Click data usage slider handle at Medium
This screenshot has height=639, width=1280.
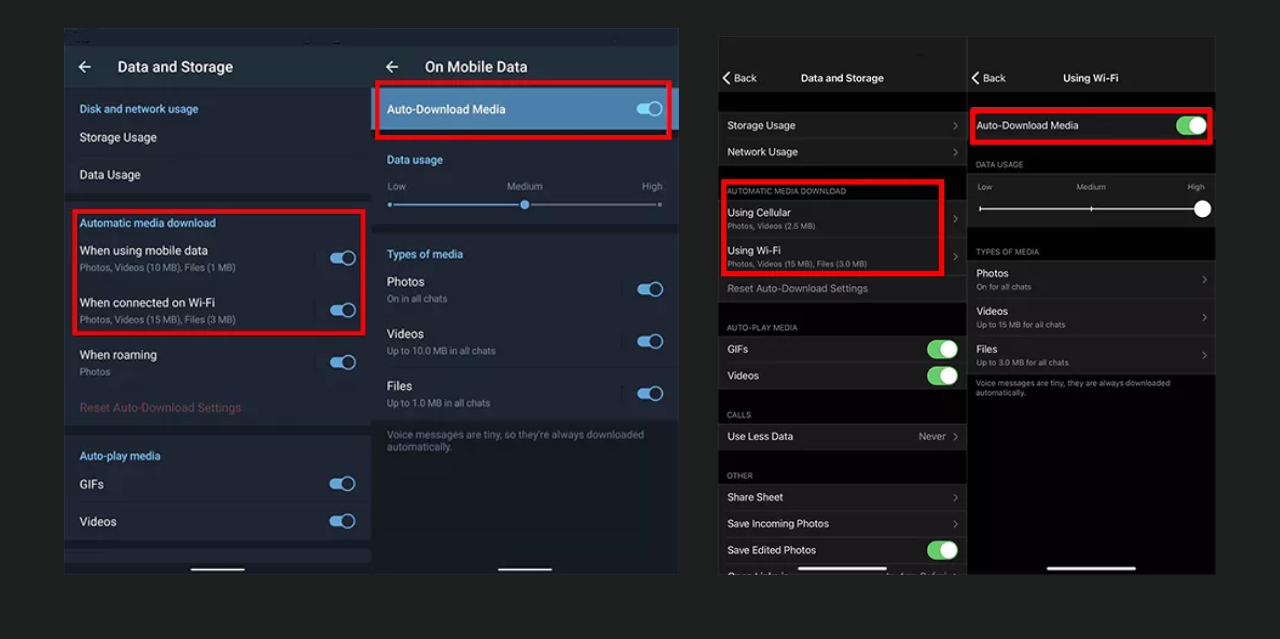[x=525, y=204]
